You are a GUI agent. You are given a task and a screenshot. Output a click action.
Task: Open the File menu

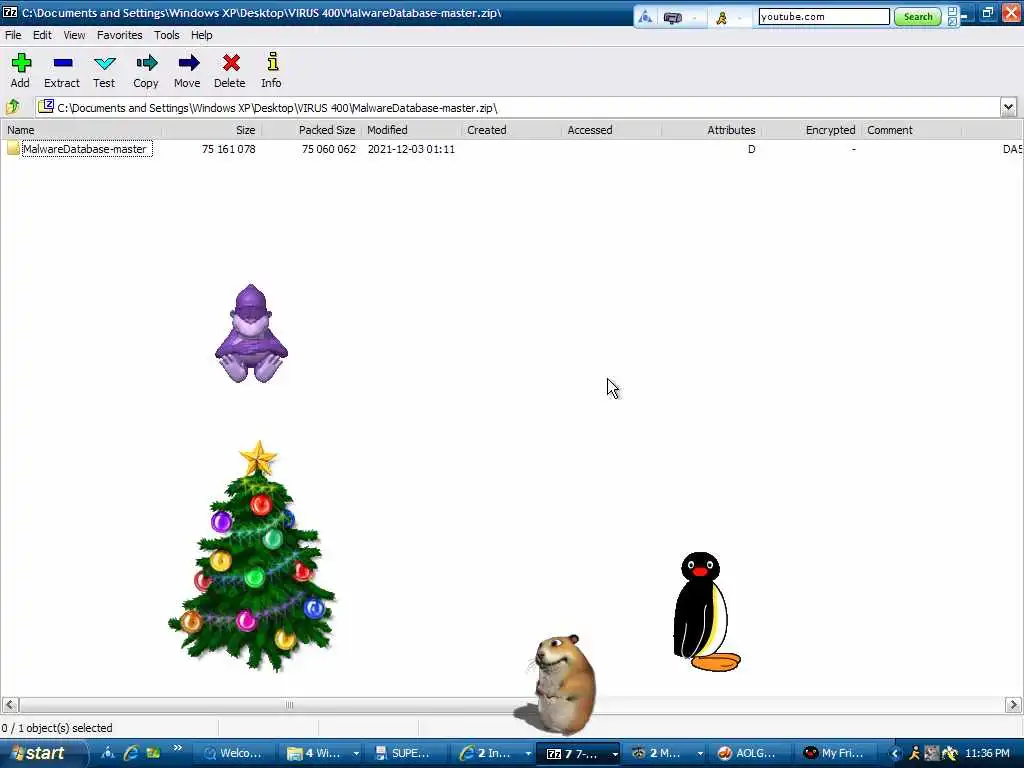(x=13, y=35)
